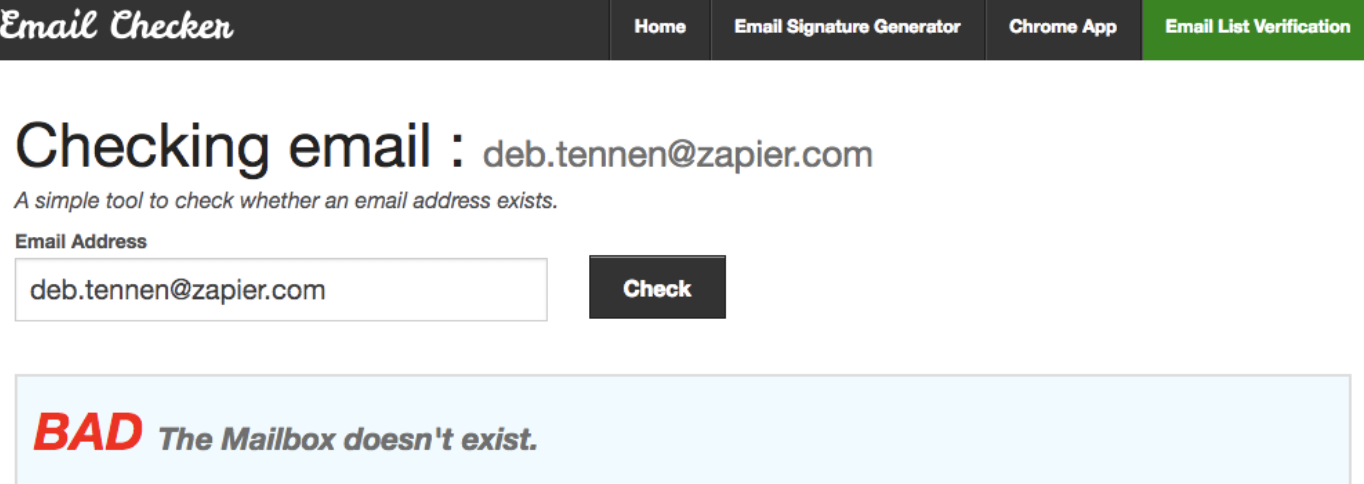Image resolution: width=1364 pixels, height=484 pixels.
Task: Select the gray deb.tennen@zapier.com heading text
Action: coord(677,155)
